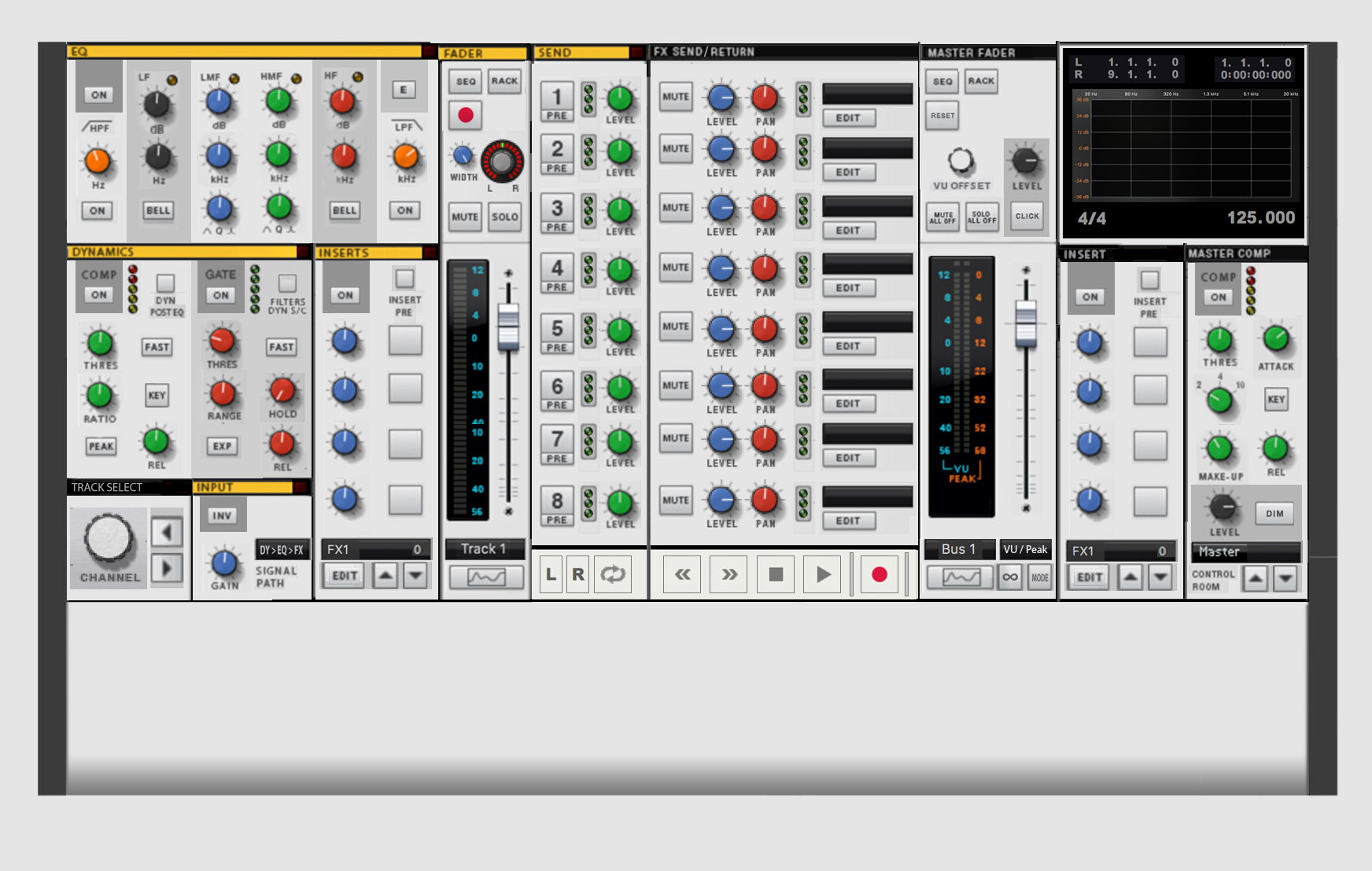Screen dimensions: 1372x871
Task: Click the VU Offset knob
Action: (x=961, y=161)
